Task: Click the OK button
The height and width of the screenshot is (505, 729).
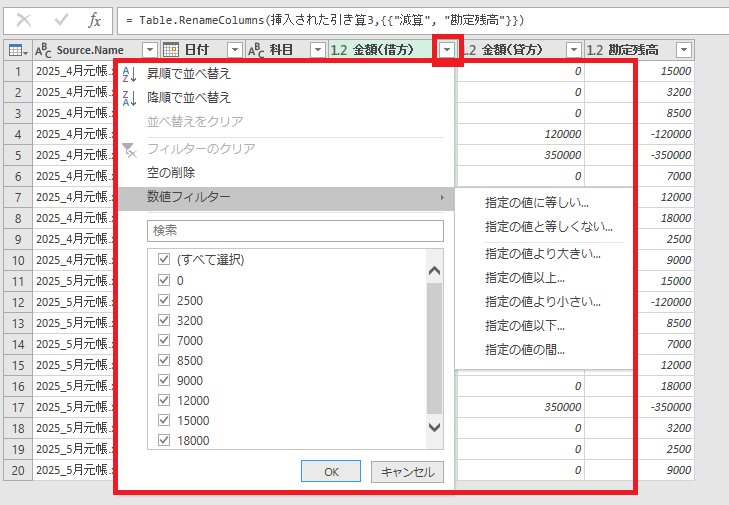Action: [x=331, y=472]
